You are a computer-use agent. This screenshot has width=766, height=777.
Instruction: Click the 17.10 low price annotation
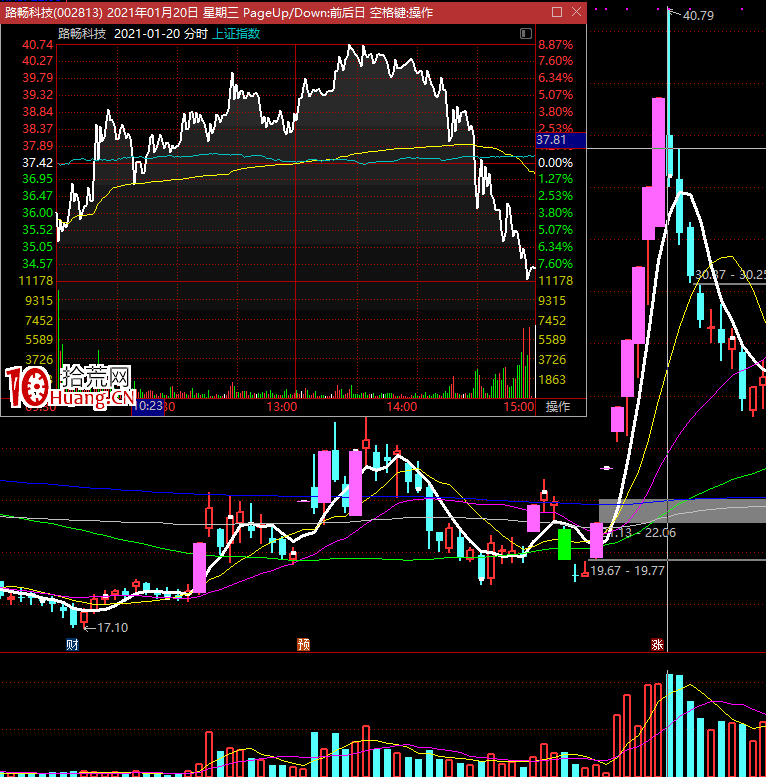click(110, 627)
